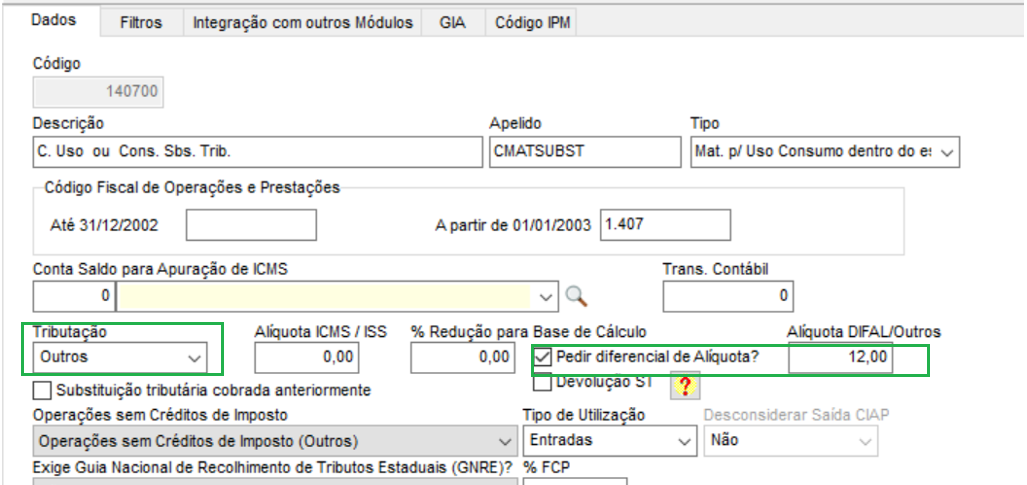Click the Trans. Contábil input field
Viewport: 1027px width, 485px height.
click(728, 296)
